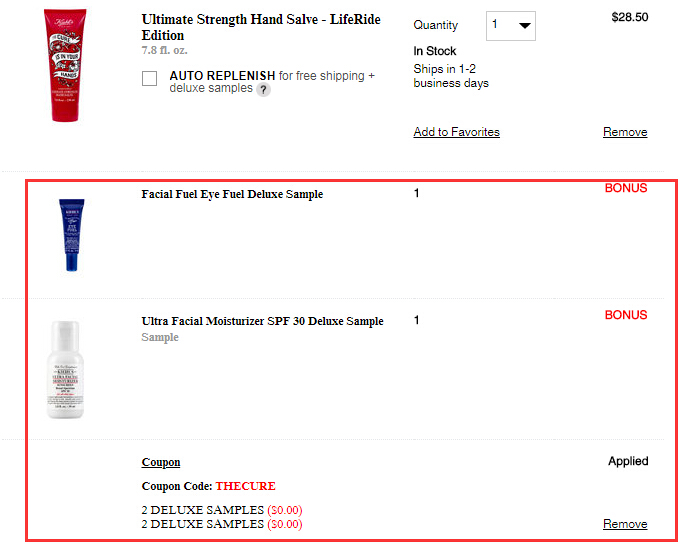The width and height of the screenshot is (694, 550).
Task: Click the BONUS label beside Moisturizer
Action: 626,315
